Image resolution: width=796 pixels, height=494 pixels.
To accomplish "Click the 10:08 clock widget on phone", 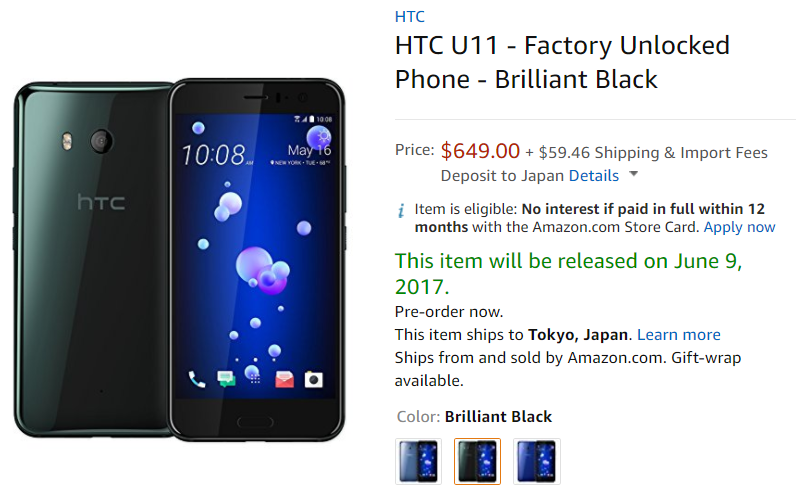I will (x=214, y=155).
